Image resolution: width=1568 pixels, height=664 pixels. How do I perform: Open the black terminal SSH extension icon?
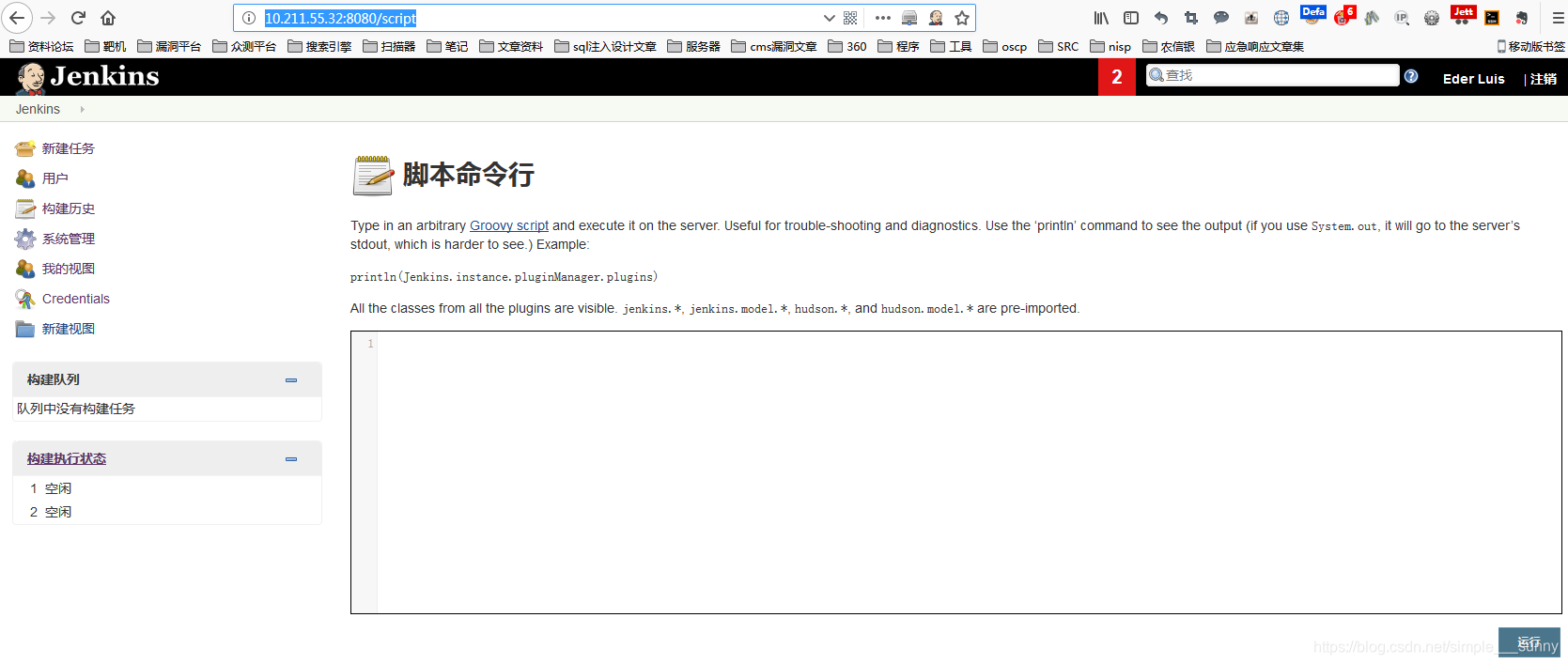click(x=1492, y=18)
